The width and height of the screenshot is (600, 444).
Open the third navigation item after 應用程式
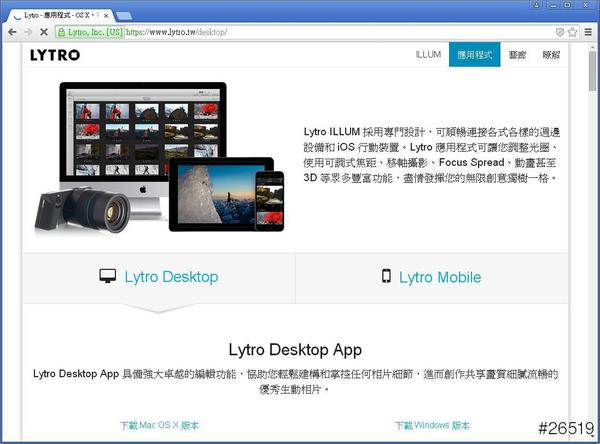517,55
